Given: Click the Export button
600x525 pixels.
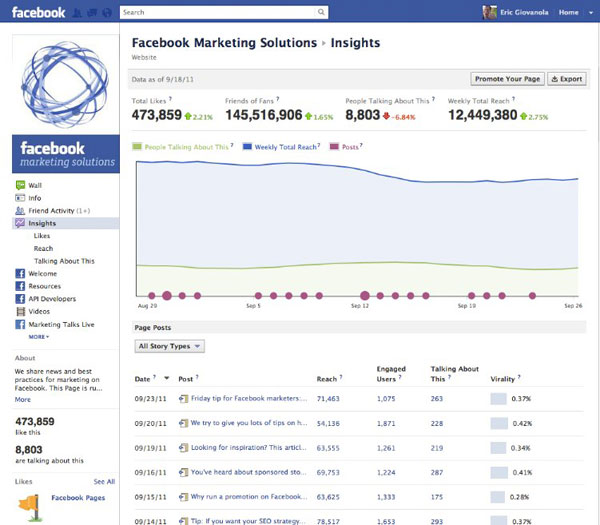Looking at the screenshot, I should point(567,79).
